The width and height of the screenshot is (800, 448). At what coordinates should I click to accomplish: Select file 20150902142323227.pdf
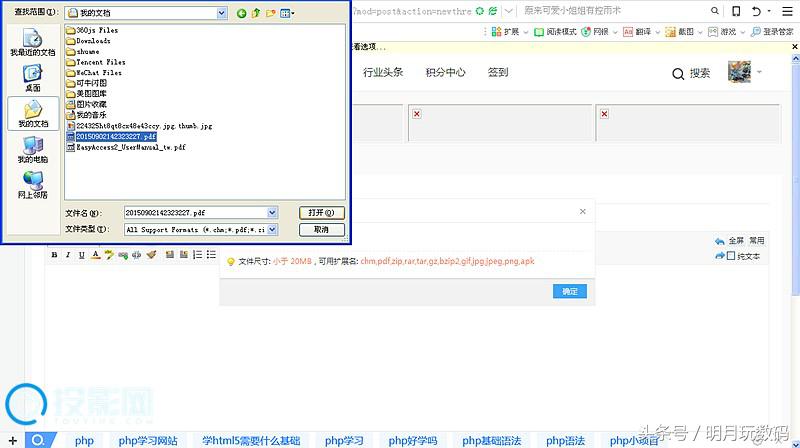[x=111, y=136]
